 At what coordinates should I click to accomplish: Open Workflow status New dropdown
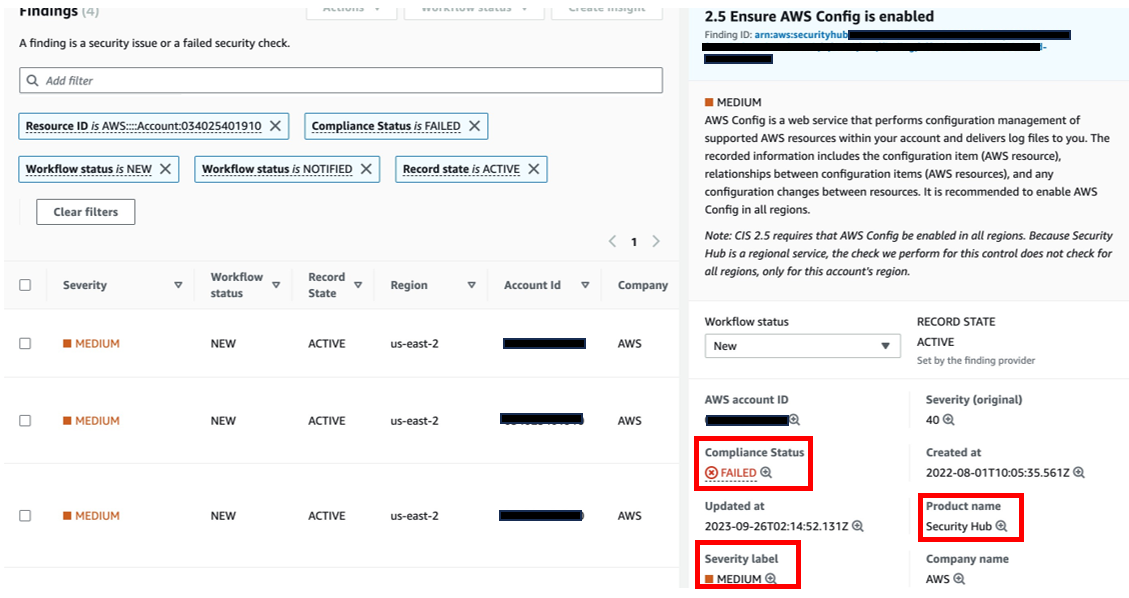click(803, 346)
